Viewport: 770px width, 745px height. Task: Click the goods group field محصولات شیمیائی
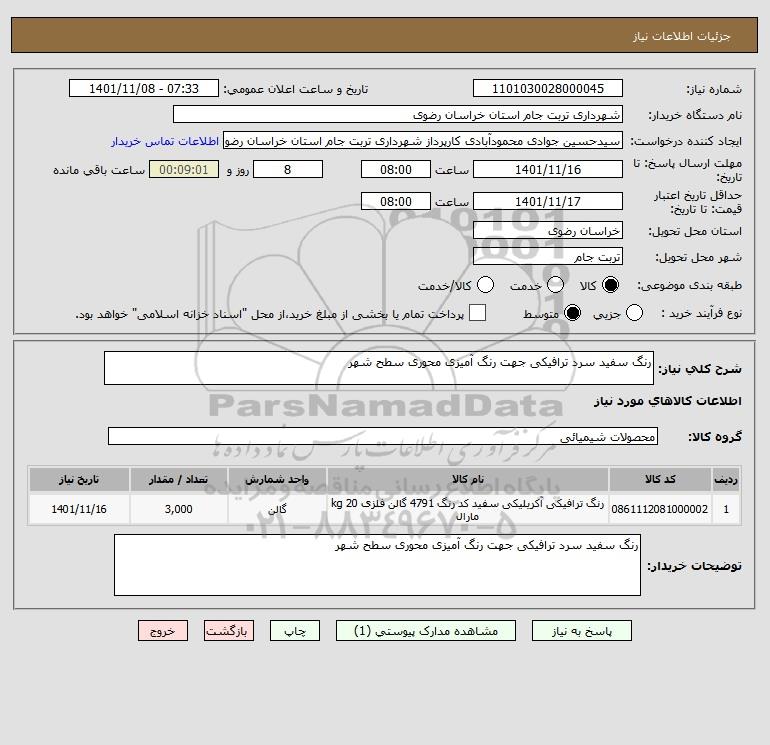pyautogui.click(x=383, y=436)
